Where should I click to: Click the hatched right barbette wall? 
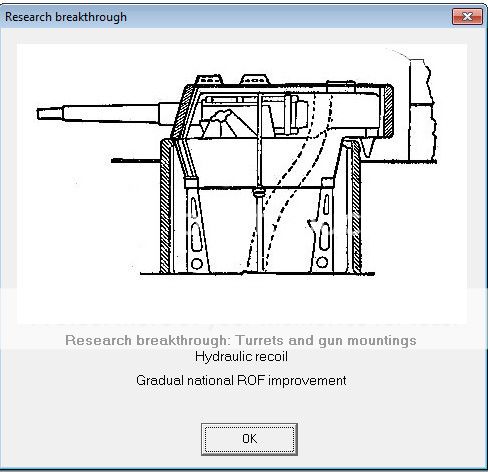click(x=355, y=207)
